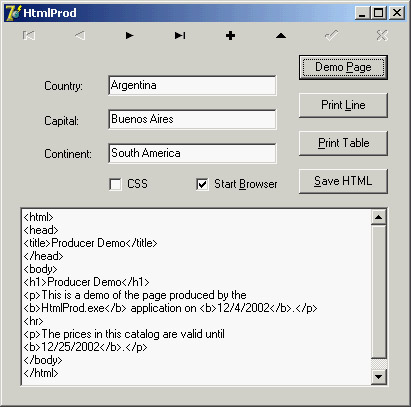Screen dimensions: 411x407
Task: Click the Capital: label
Action: click(61, 121)
